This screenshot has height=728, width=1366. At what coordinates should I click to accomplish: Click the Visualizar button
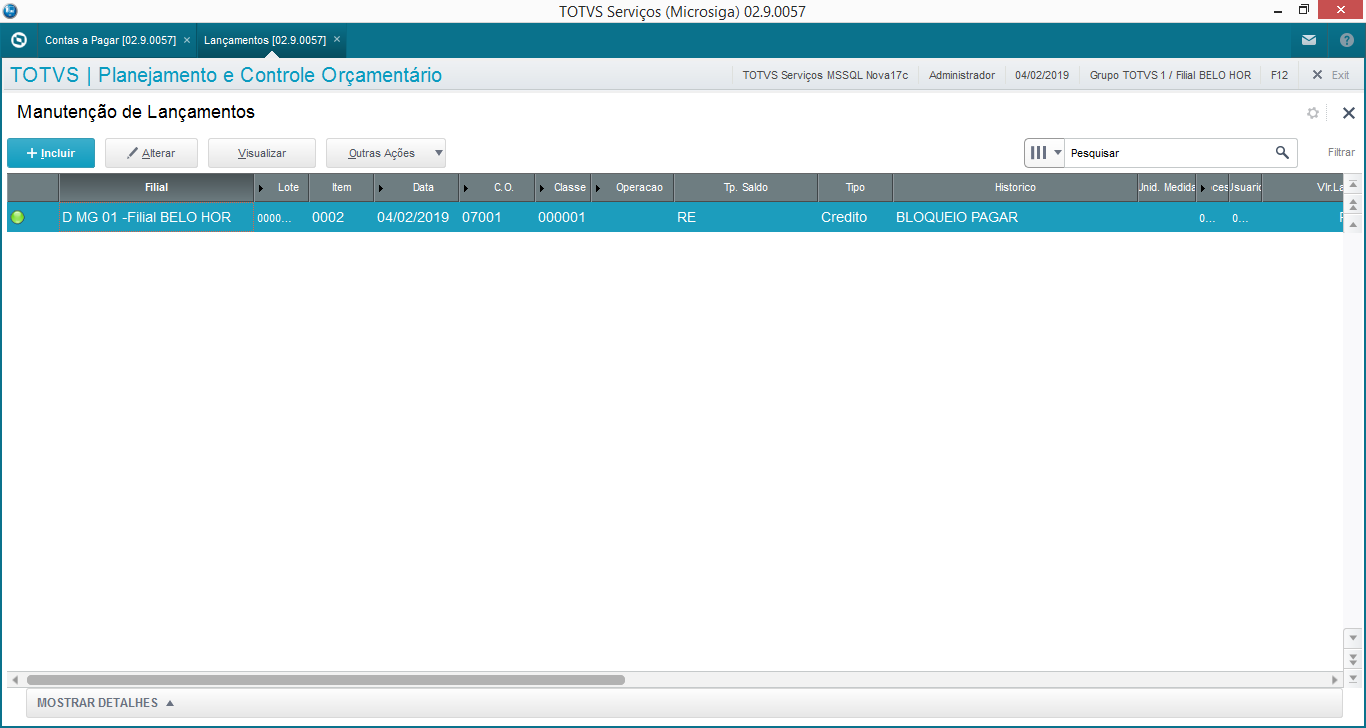(x=262, y=153)
